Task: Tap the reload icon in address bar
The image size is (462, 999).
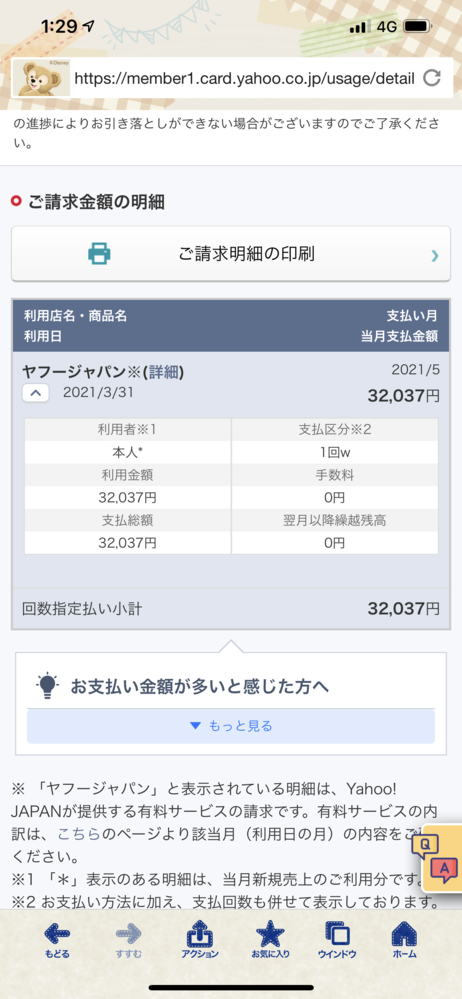Action: point(432,78)
